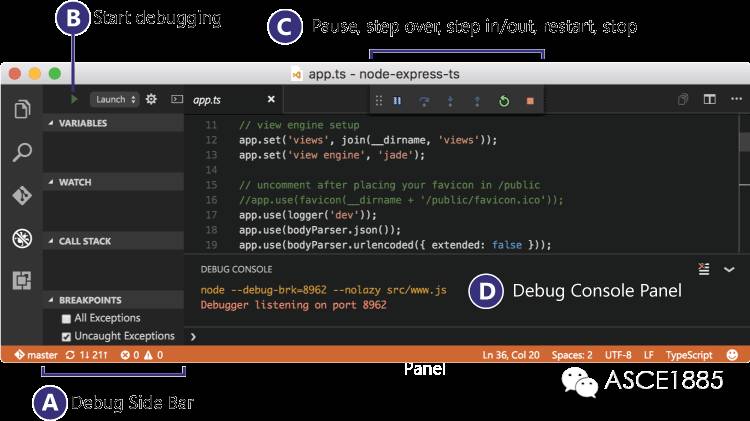Image resolution: width=750 pixels, height=421 pixels.
Task: Open debug console icon next to gear
Action: tap(176, 99)
